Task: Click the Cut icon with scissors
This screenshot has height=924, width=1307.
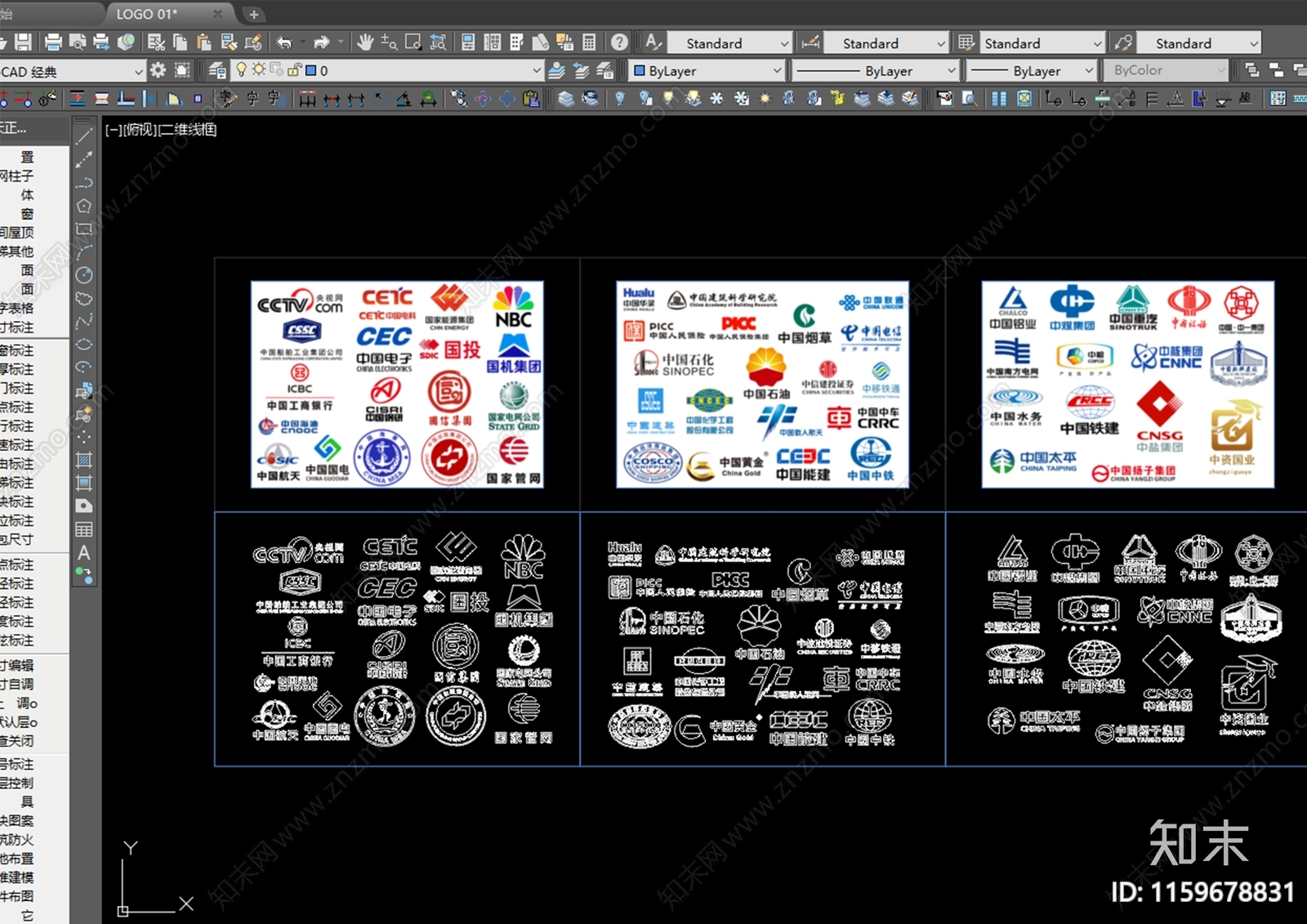Action: [157, 42]
